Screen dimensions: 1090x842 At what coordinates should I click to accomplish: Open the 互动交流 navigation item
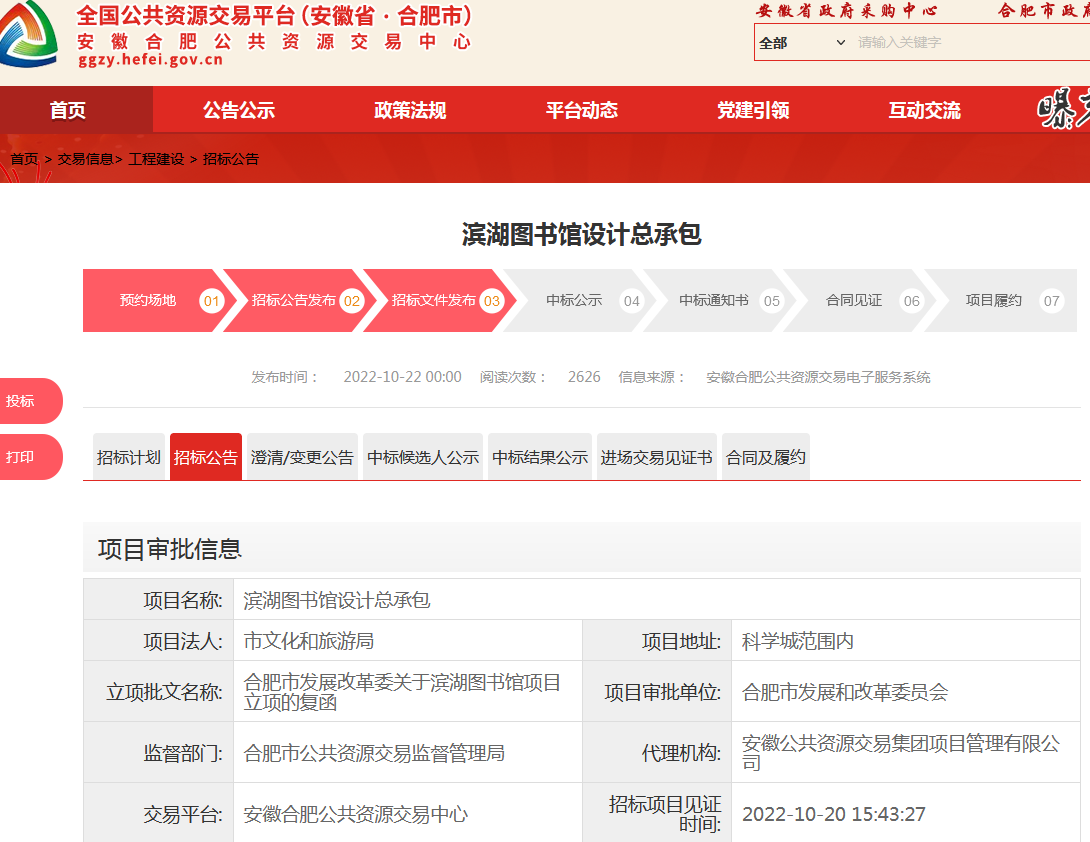[x=924, y=110]
